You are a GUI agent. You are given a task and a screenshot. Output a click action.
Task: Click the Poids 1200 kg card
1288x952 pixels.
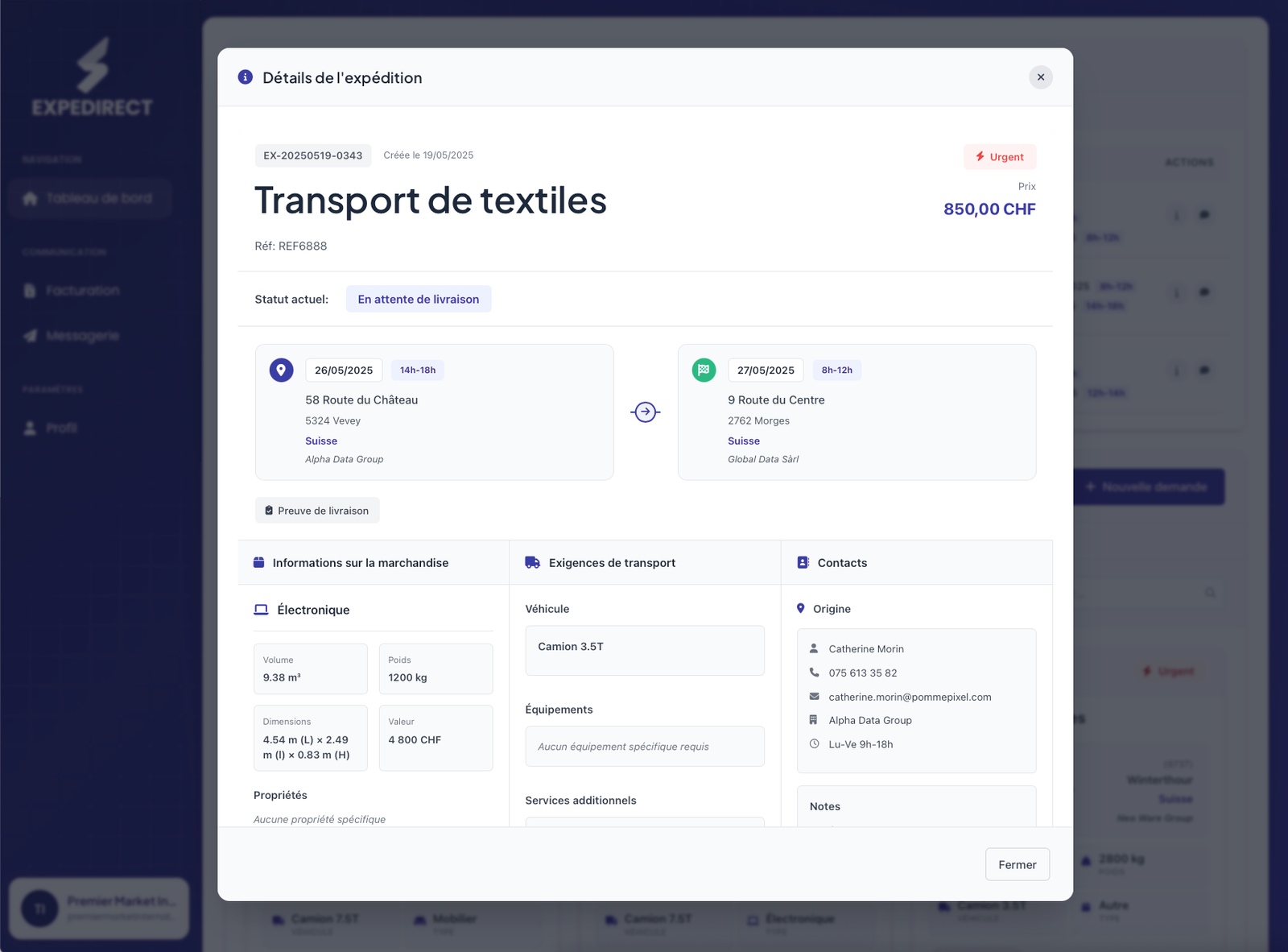point(436,669)
